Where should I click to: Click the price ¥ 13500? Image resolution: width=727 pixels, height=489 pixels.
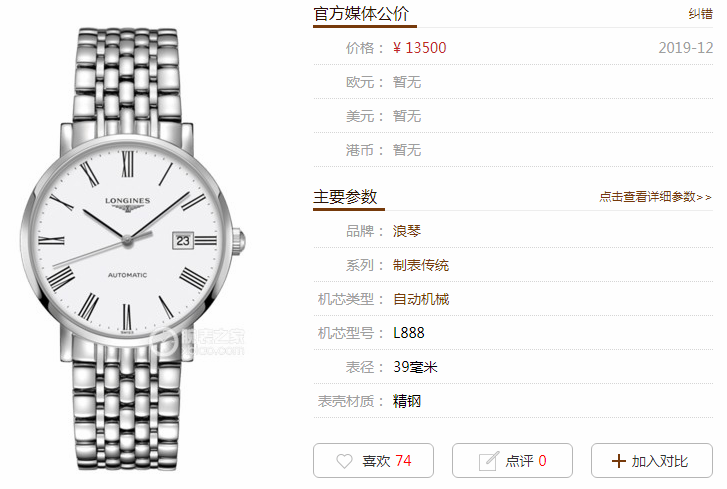(x=419, y=48)
